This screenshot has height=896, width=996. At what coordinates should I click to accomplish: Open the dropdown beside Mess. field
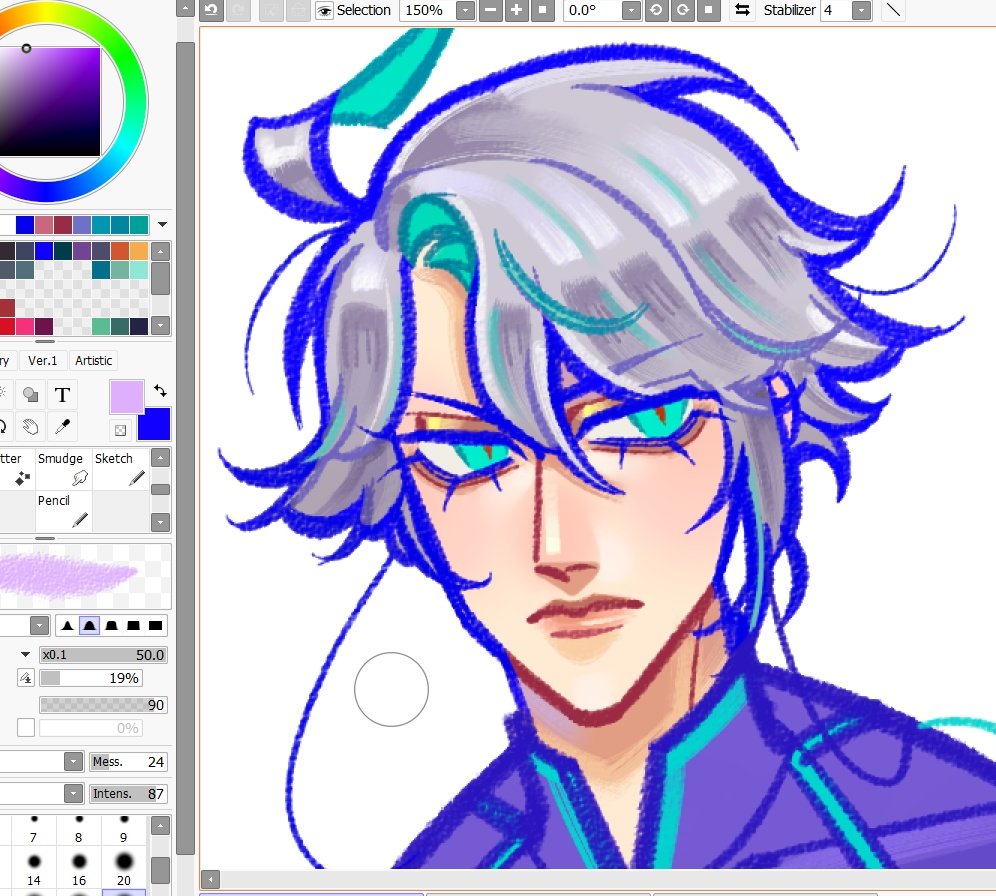(x=74, y=761)
